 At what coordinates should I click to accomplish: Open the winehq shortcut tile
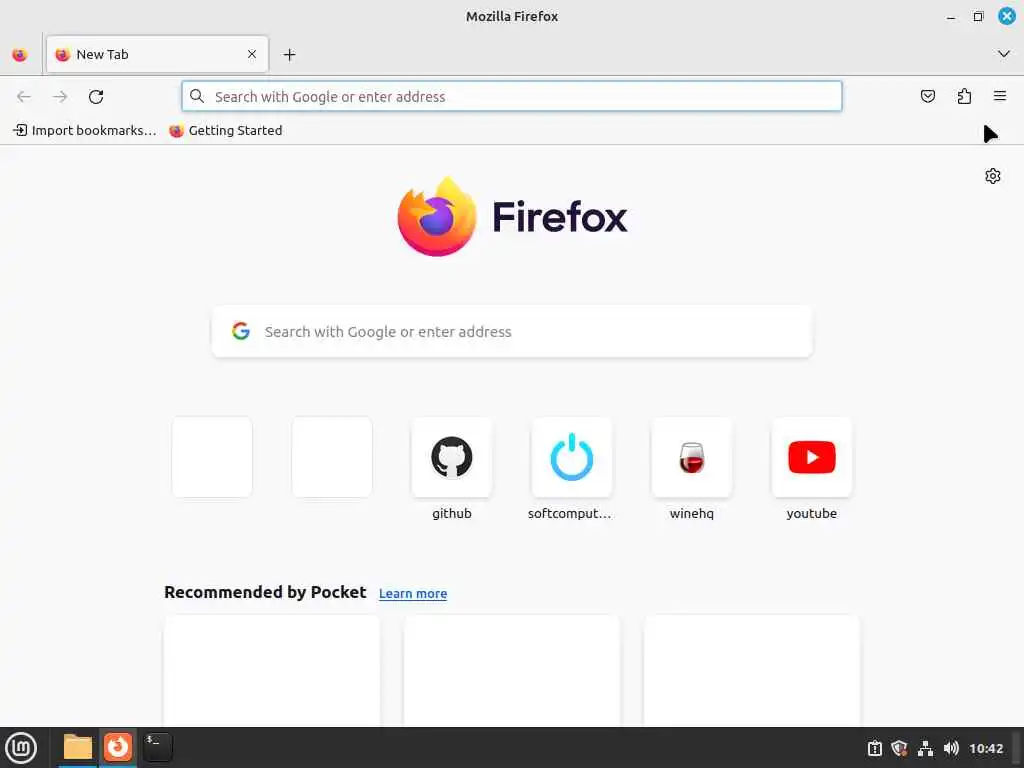click(x=692, y=457)
